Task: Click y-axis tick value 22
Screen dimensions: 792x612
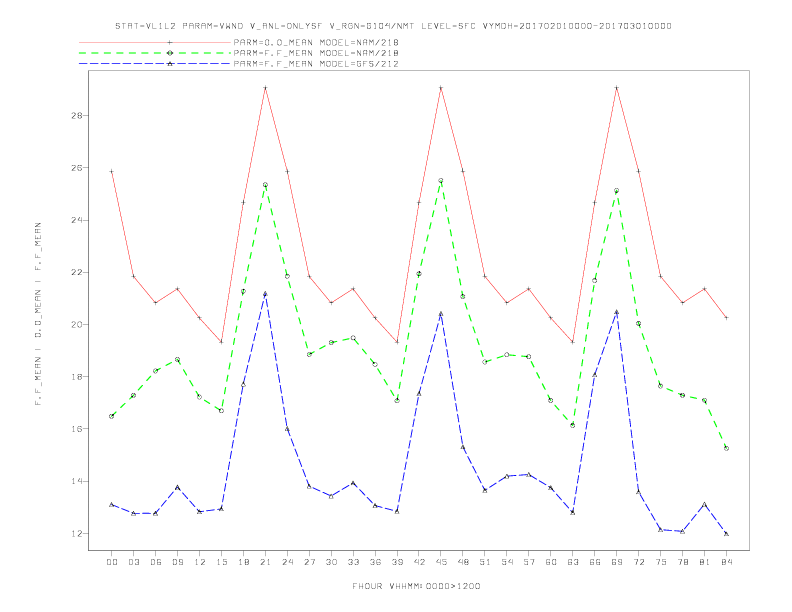Action: 77,272
